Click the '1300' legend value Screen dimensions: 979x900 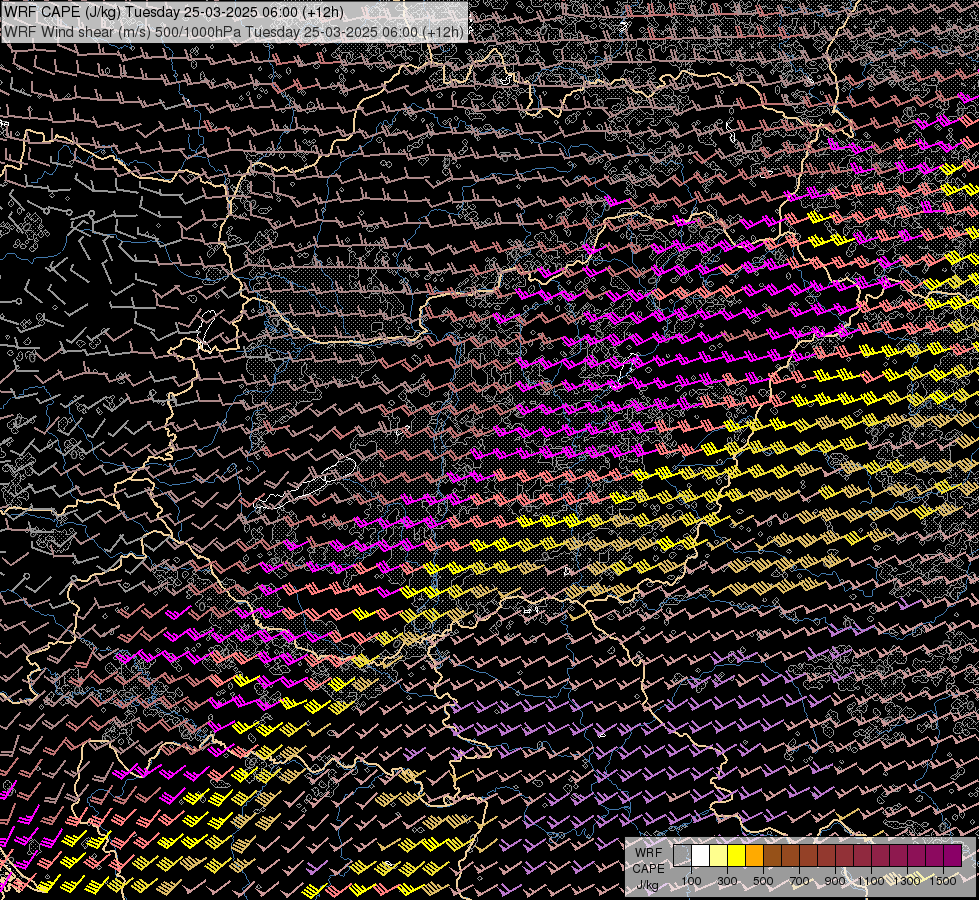click(x=907, y=881)
